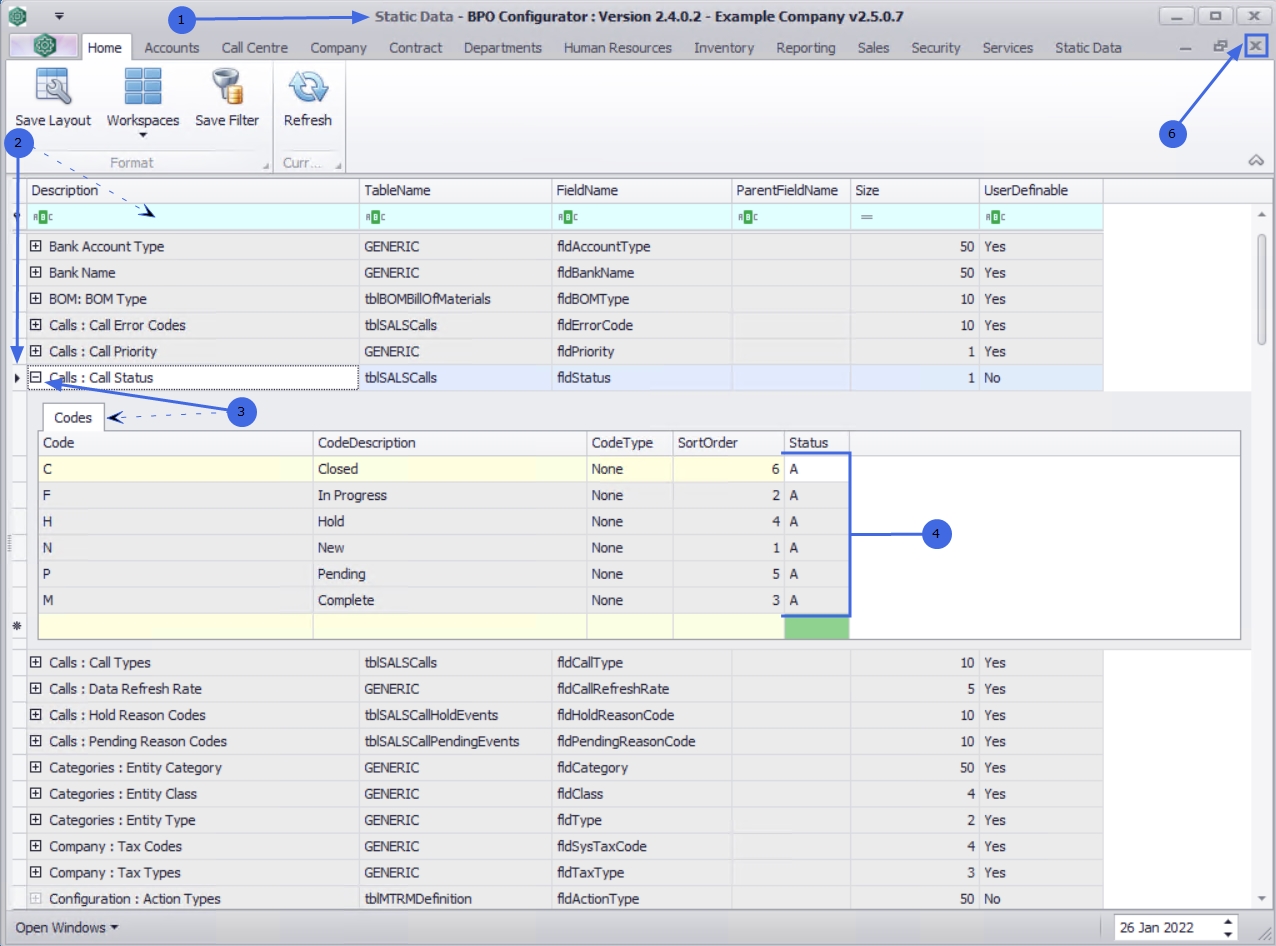The height and width of the screenshot is (946, 1276).
Task: Click the green Status cell in new row
Action: point(816,627)
